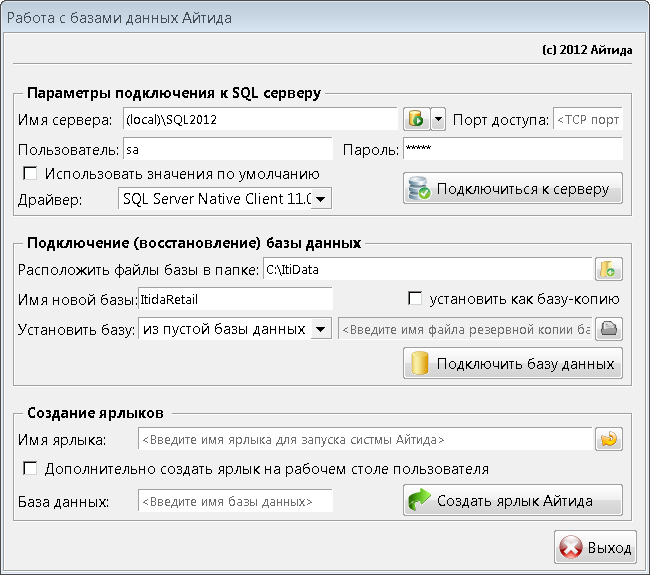Click the Создание ярлыков group heading

coord(95,413)
